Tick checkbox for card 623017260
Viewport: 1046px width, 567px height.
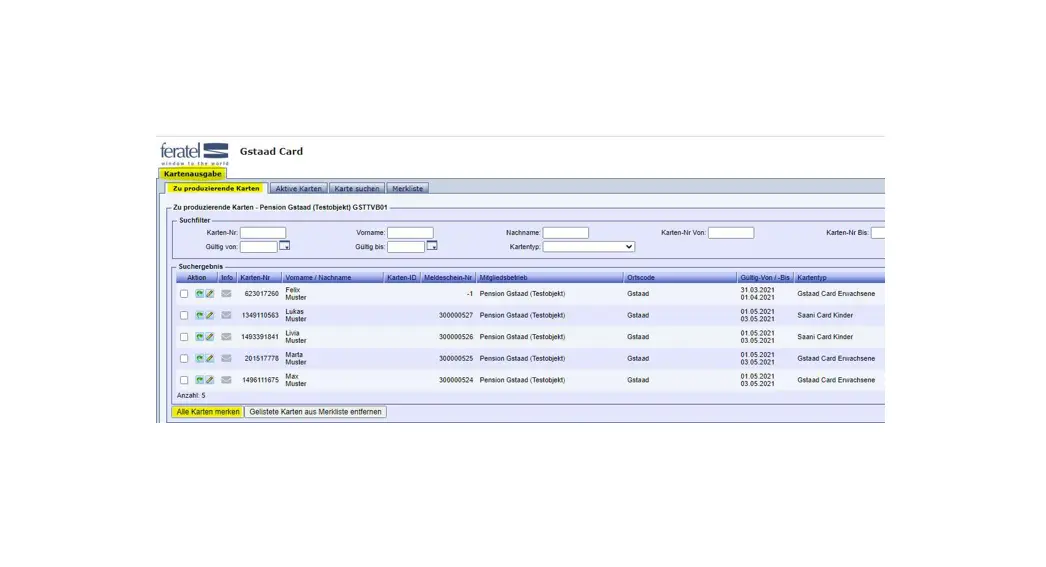184,294
